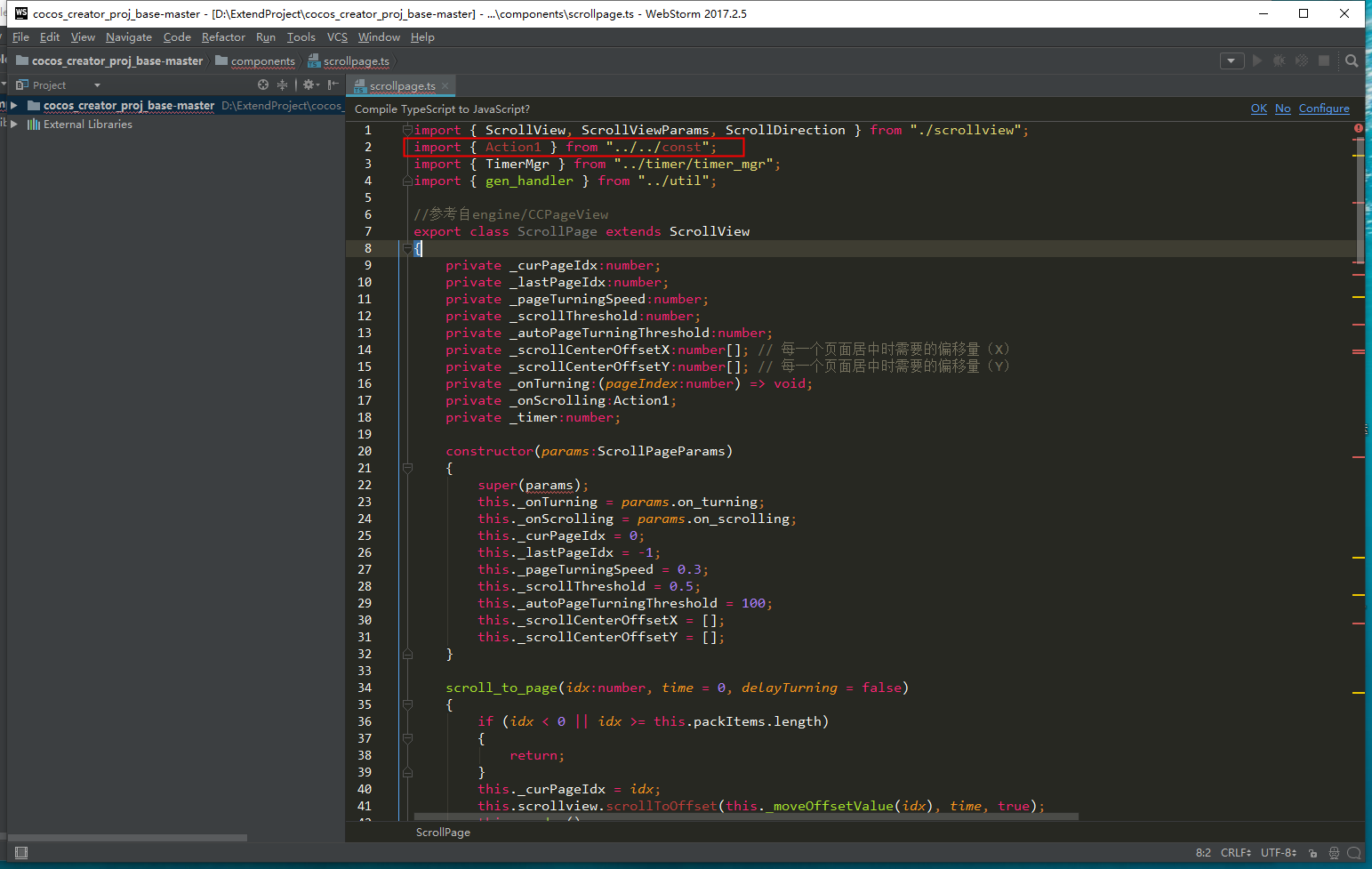Toggle tool window buttons in status bar
This screenshot has width=1372, height=869.
[21, 853]
